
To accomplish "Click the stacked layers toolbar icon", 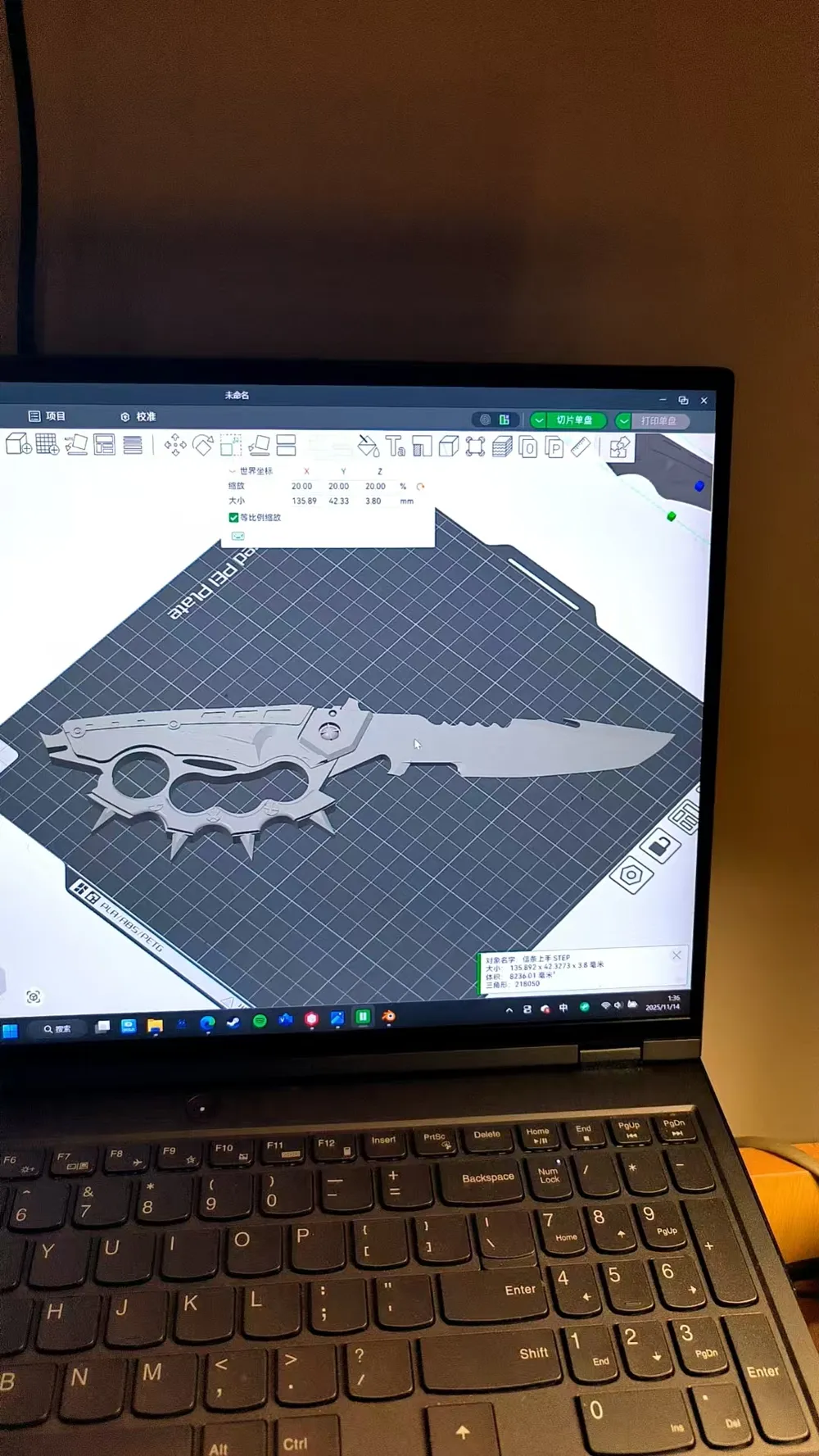I will coord(502,447).
